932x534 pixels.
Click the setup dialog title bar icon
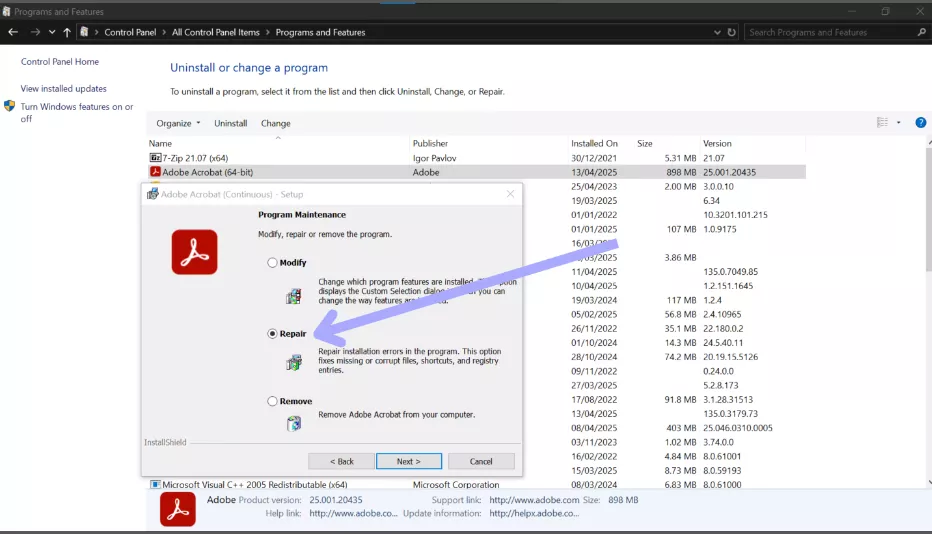click(x=152, y=194)
